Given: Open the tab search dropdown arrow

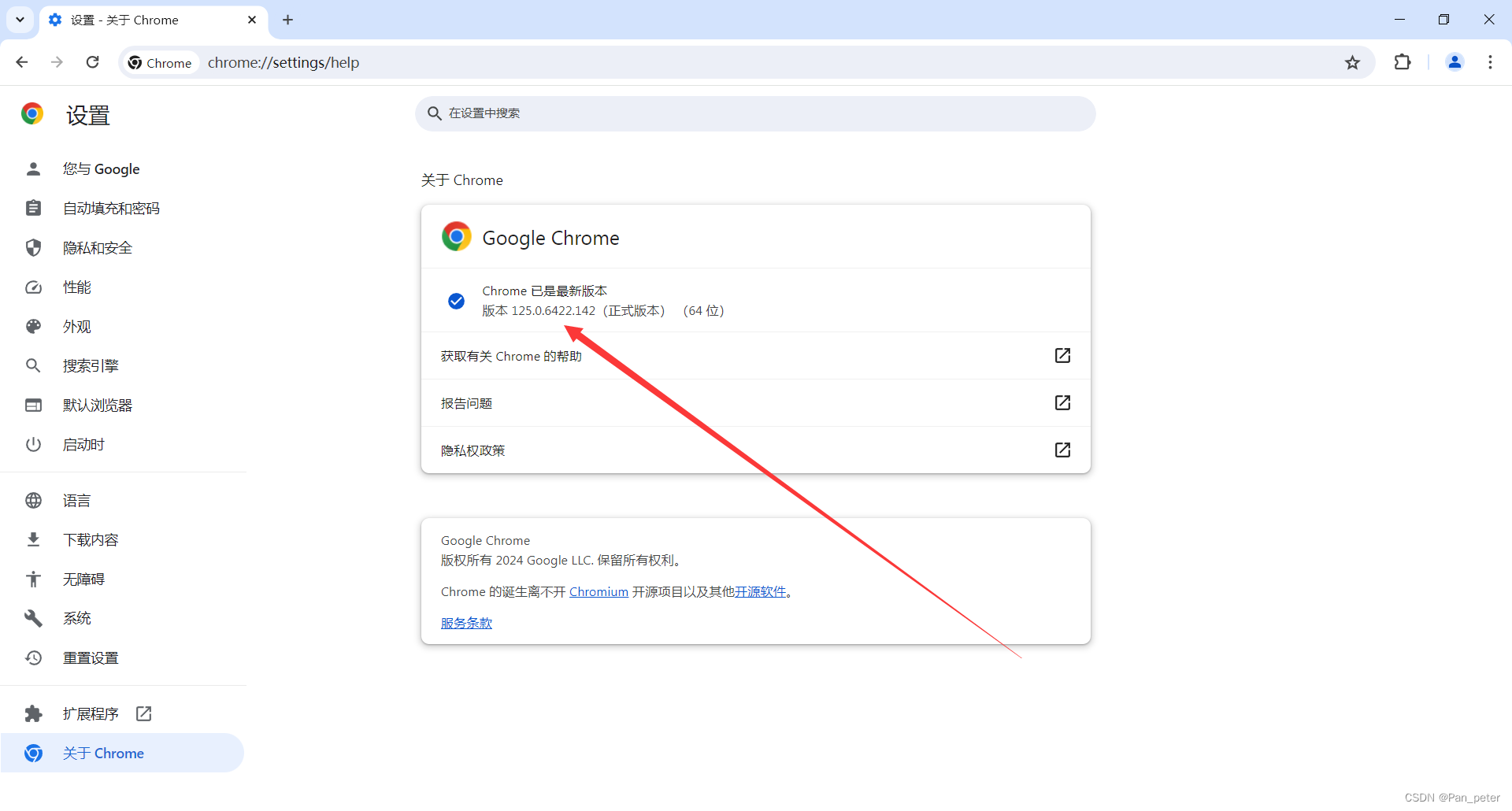Looking at the screenshot, I should 20,20.
